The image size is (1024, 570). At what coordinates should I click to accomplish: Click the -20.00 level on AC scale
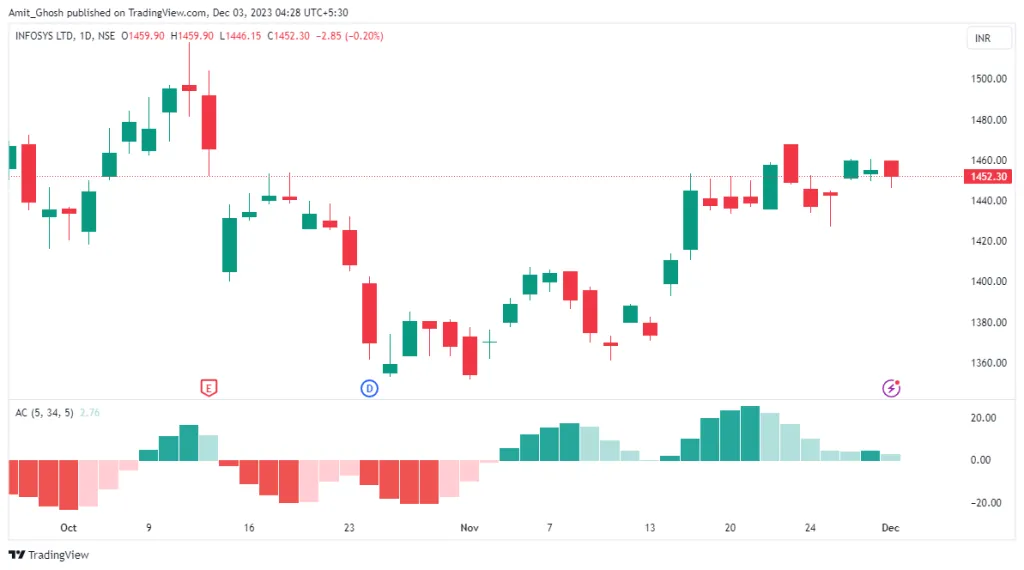[x=984, y=503]
